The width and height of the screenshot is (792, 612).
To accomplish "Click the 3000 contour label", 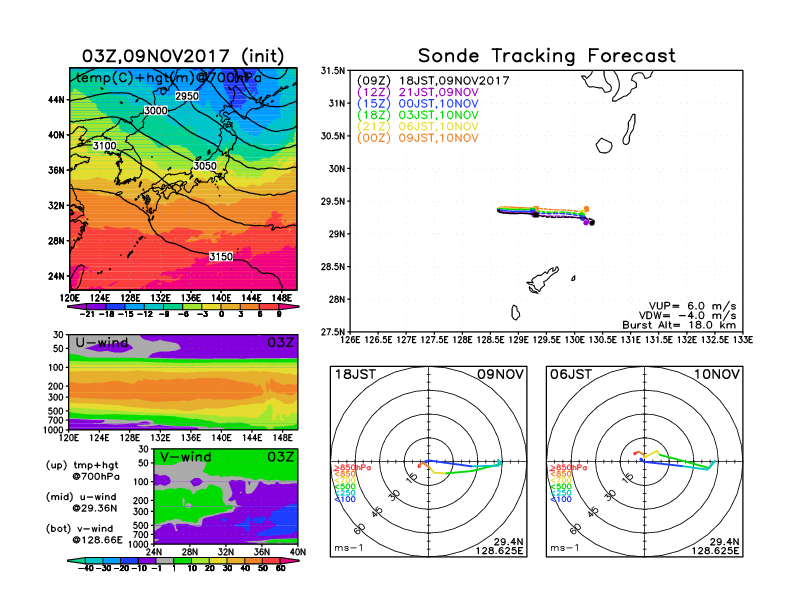I will point(156,111).
